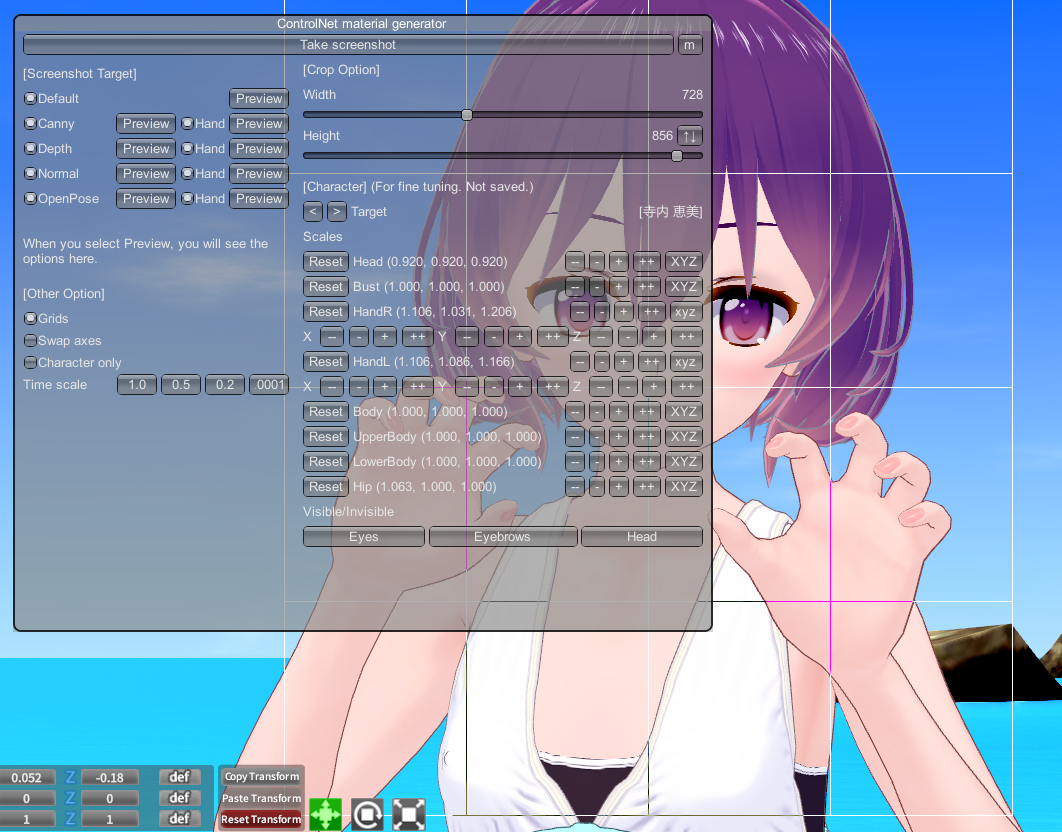The width and height of the screenshot is (1062, 832).
Task: Click Paste Transform button
Action: tap(261, 798)
